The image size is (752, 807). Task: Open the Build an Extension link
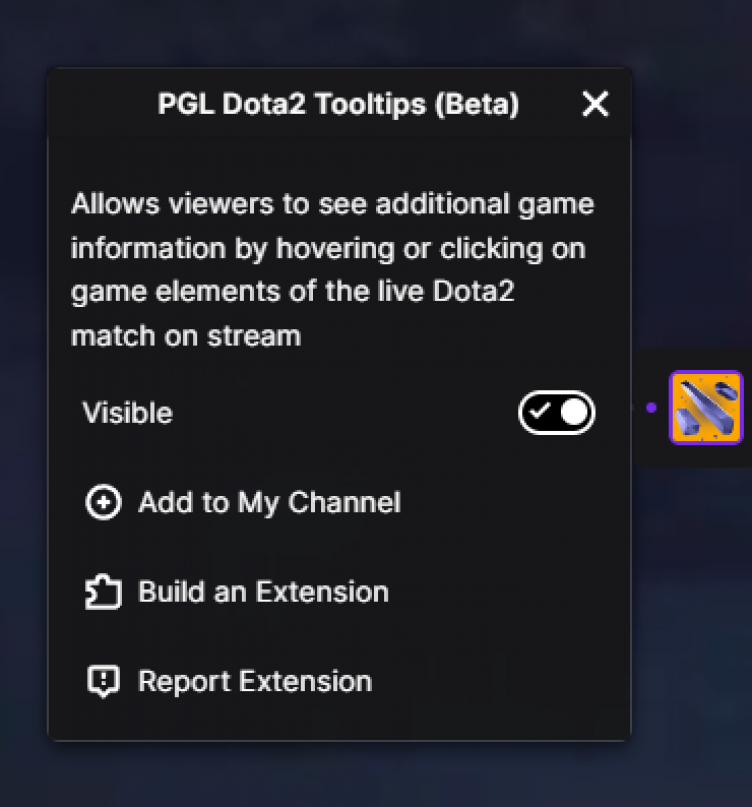click(263, 592)
